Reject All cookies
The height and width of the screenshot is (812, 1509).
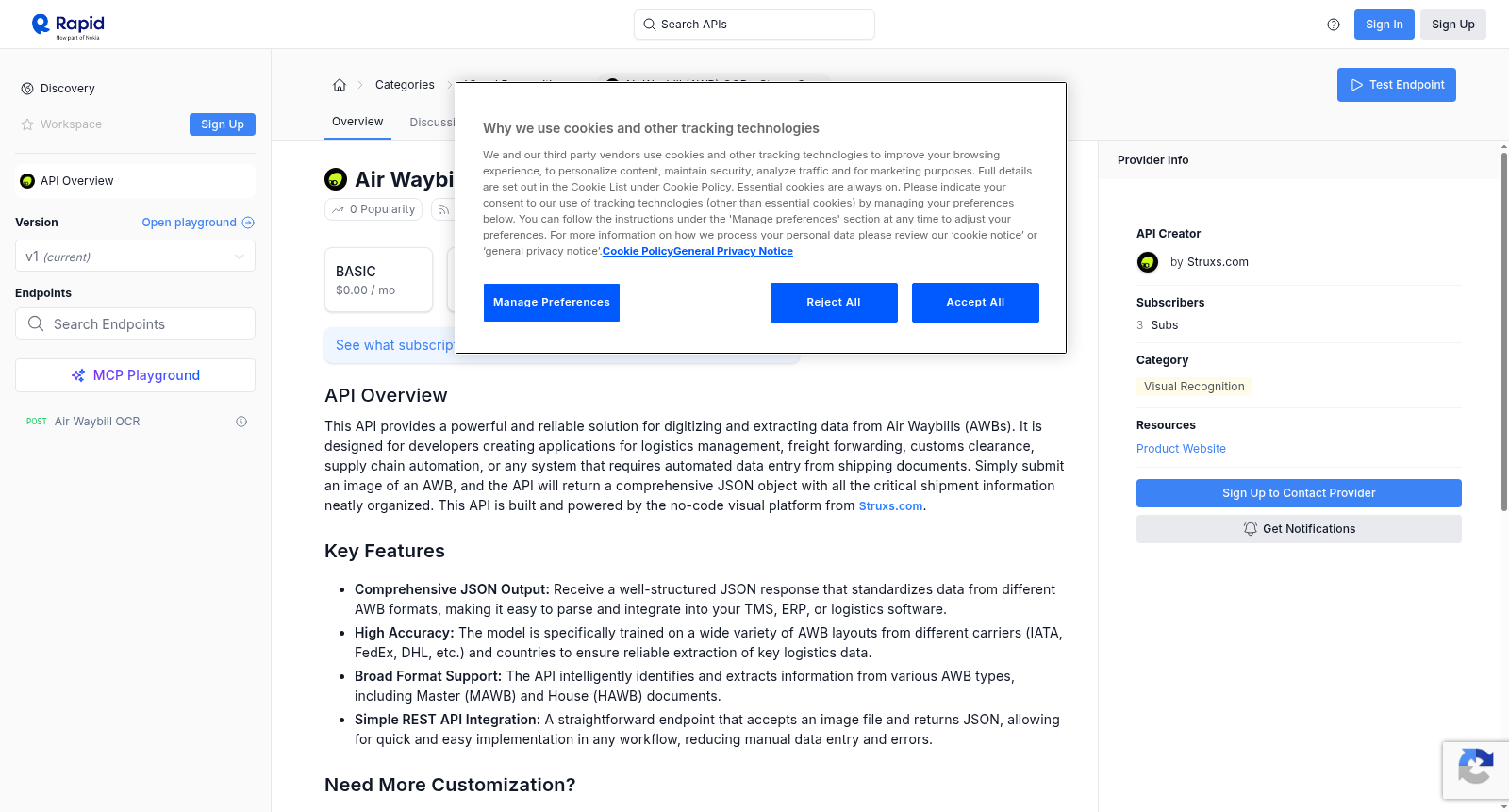pos(834,303)
